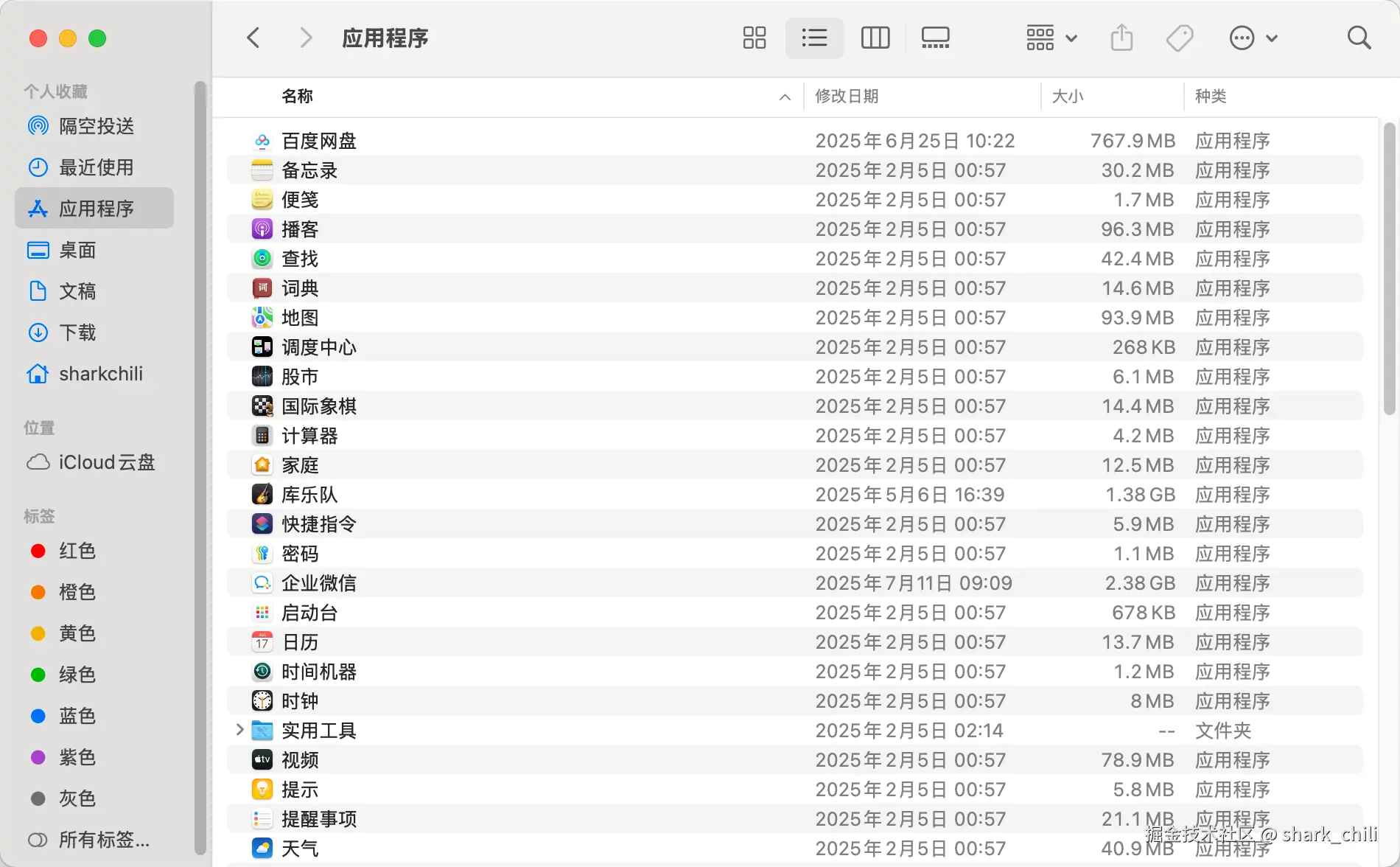Select the 快捷指令 app icon
1400x867 pixels.
[x=262, y=524]
